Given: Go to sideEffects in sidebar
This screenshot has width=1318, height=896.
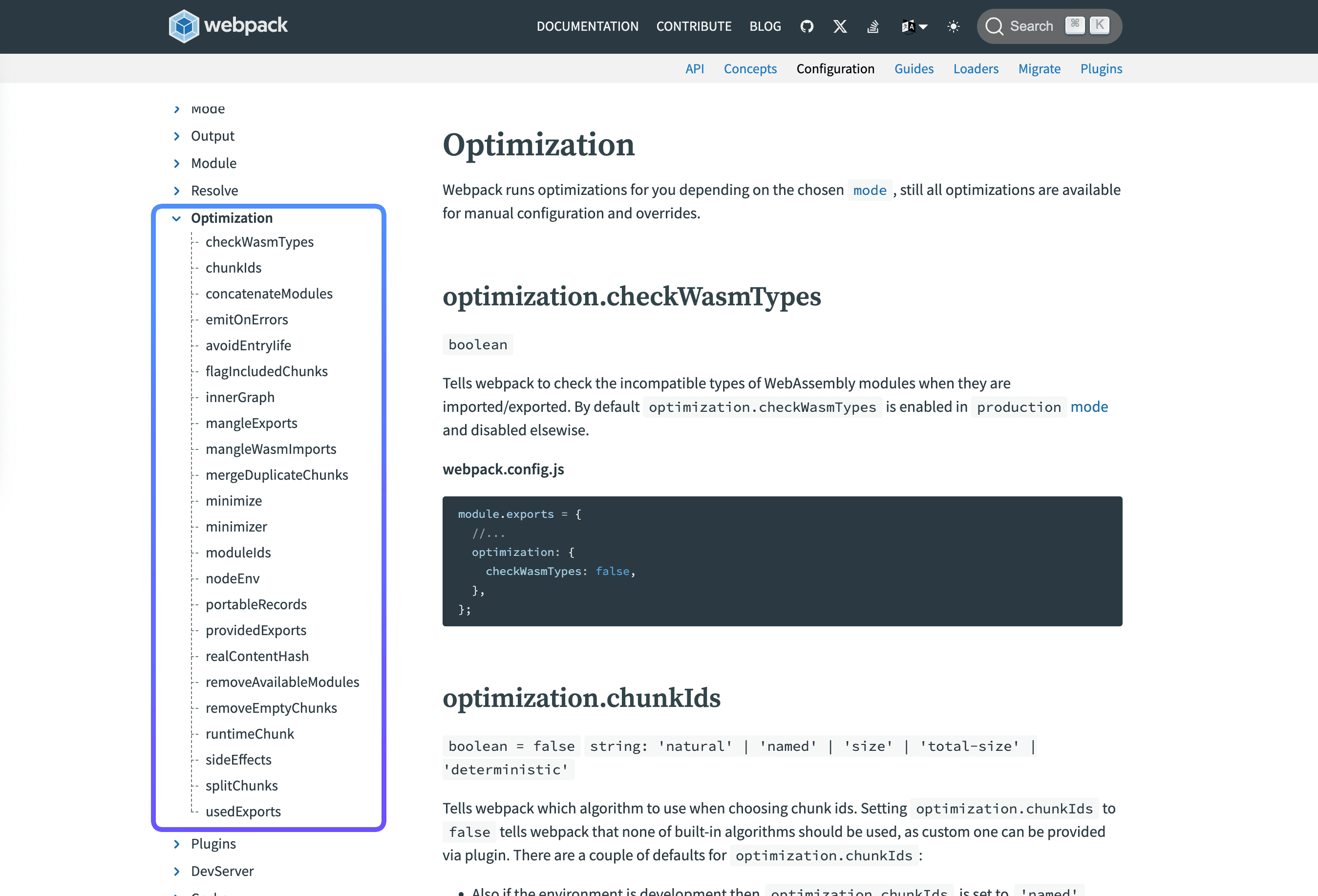Looking at the screenshot, I should tap(238, 760).
